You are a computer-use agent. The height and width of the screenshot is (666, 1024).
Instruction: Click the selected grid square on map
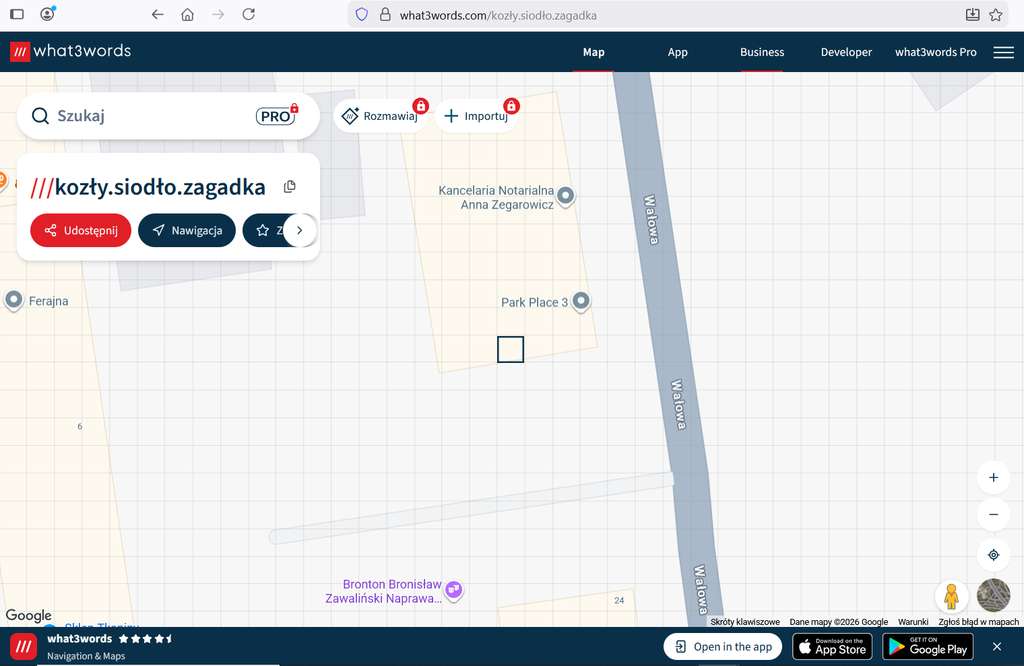(x=511, y=349)
